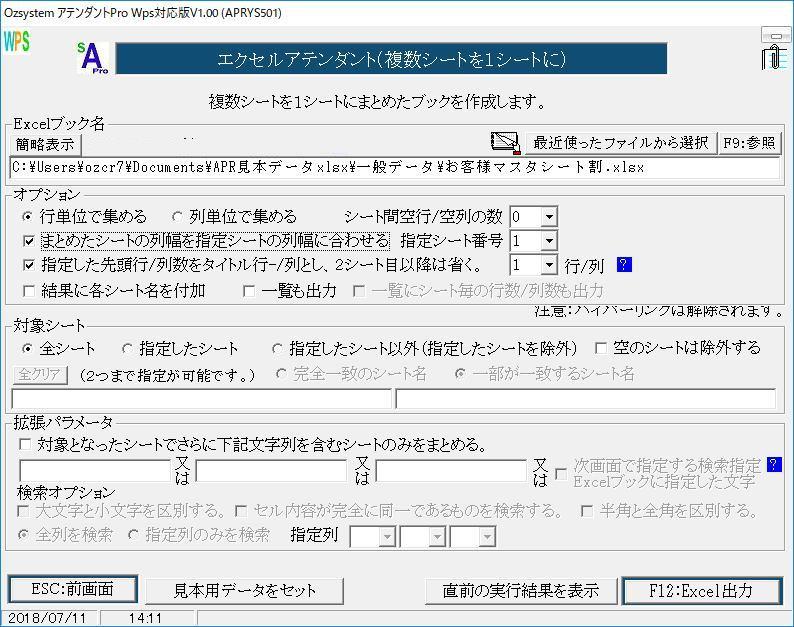Click the paperclip icon at top right

pyautogui.click(x=774, y=59)
